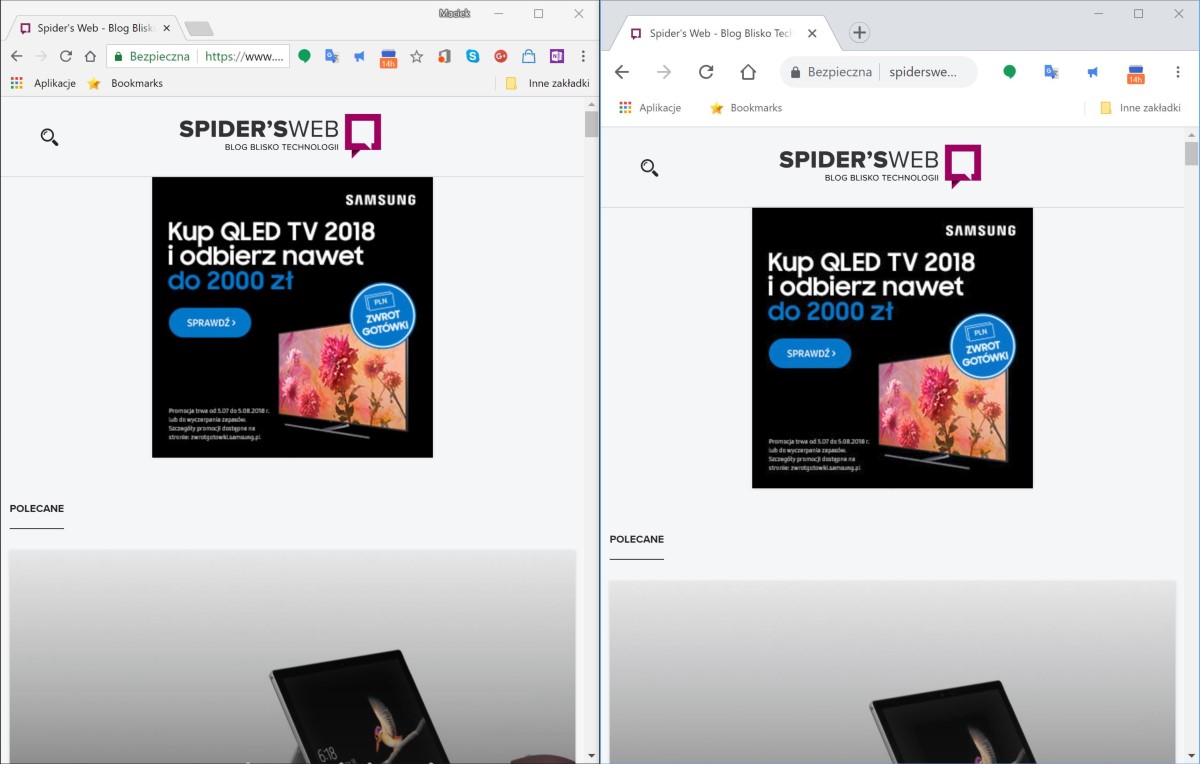1200x764 pixels.
Task: Open Aplikacje shortcut in the right bookmarks bar
Action: [650, 108]
